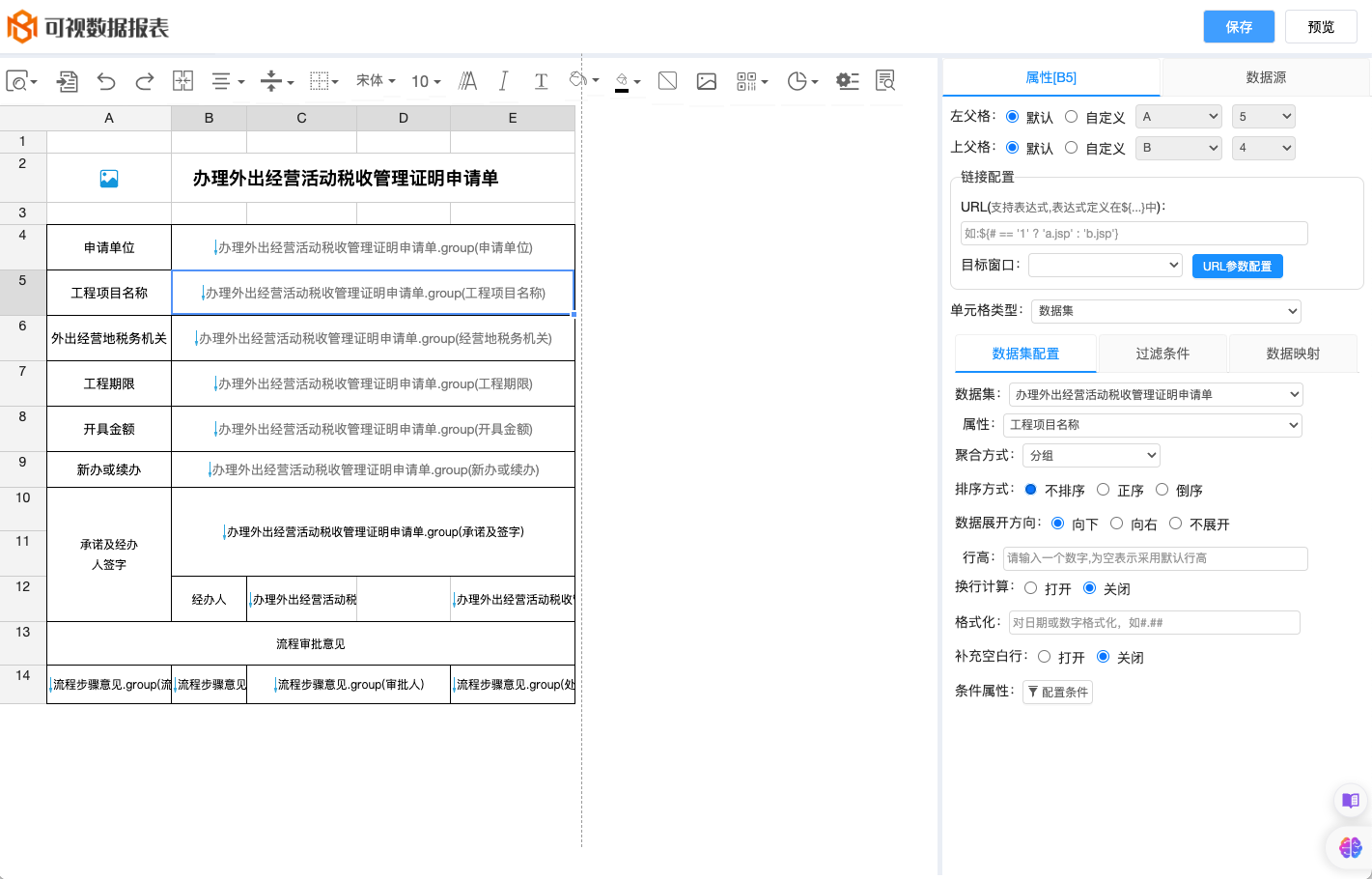
Task: Select column header C
Action: point(301,118)
